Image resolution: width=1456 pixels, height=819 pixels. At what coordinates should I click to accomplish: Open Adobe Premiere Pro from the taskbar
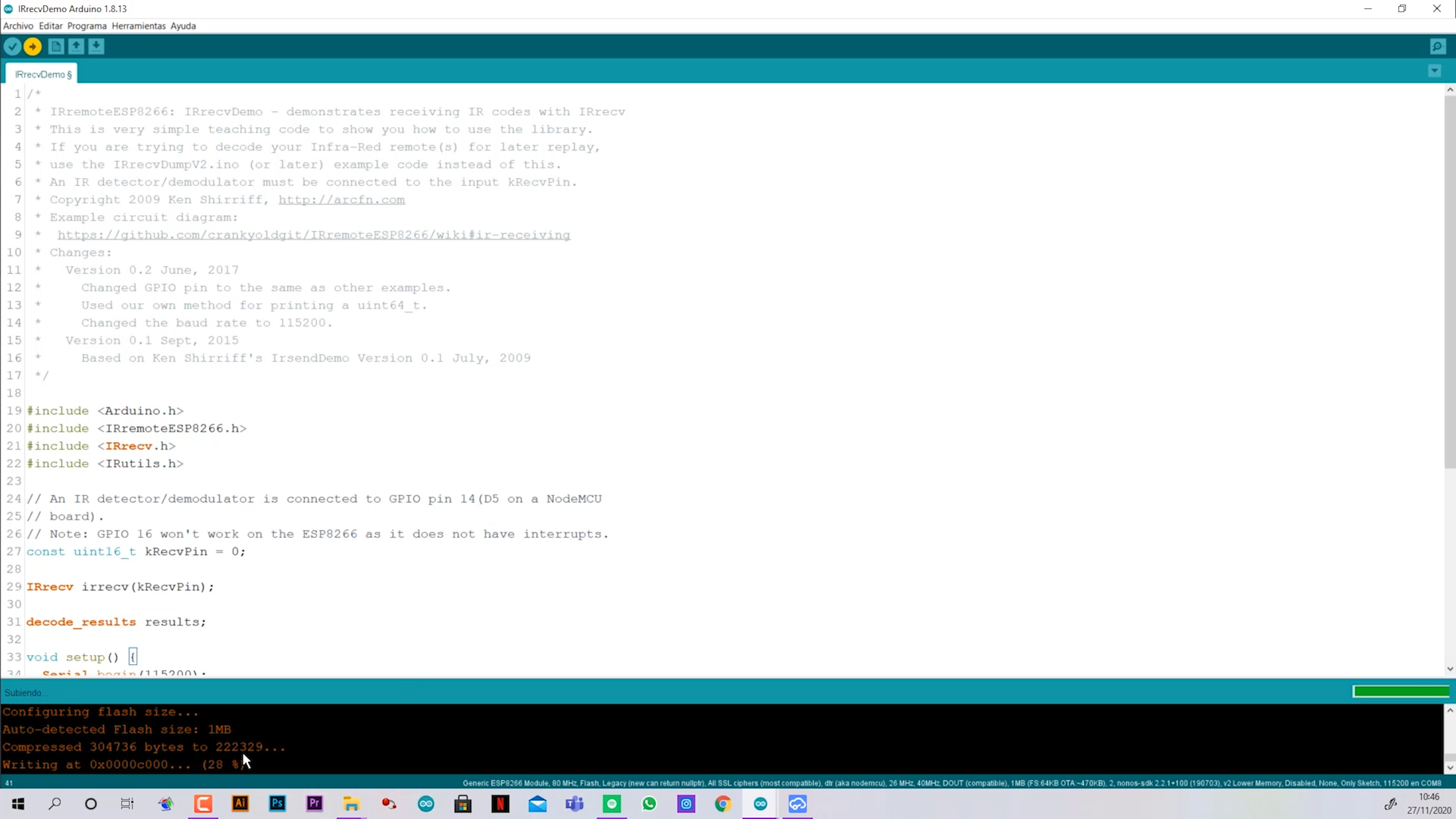315,804
